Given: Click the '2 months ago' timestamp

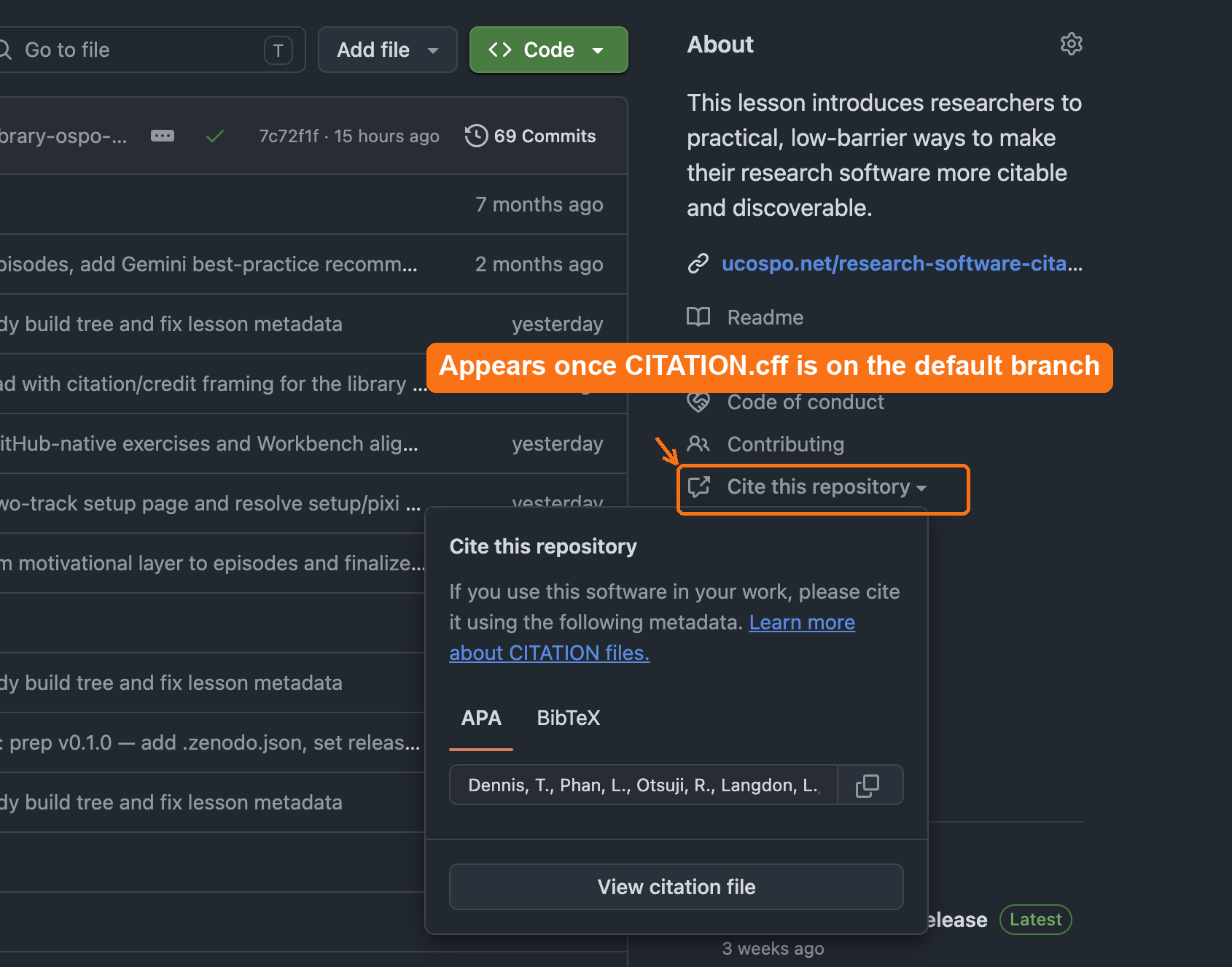Looking at the screenshot, I should (539, 264).
